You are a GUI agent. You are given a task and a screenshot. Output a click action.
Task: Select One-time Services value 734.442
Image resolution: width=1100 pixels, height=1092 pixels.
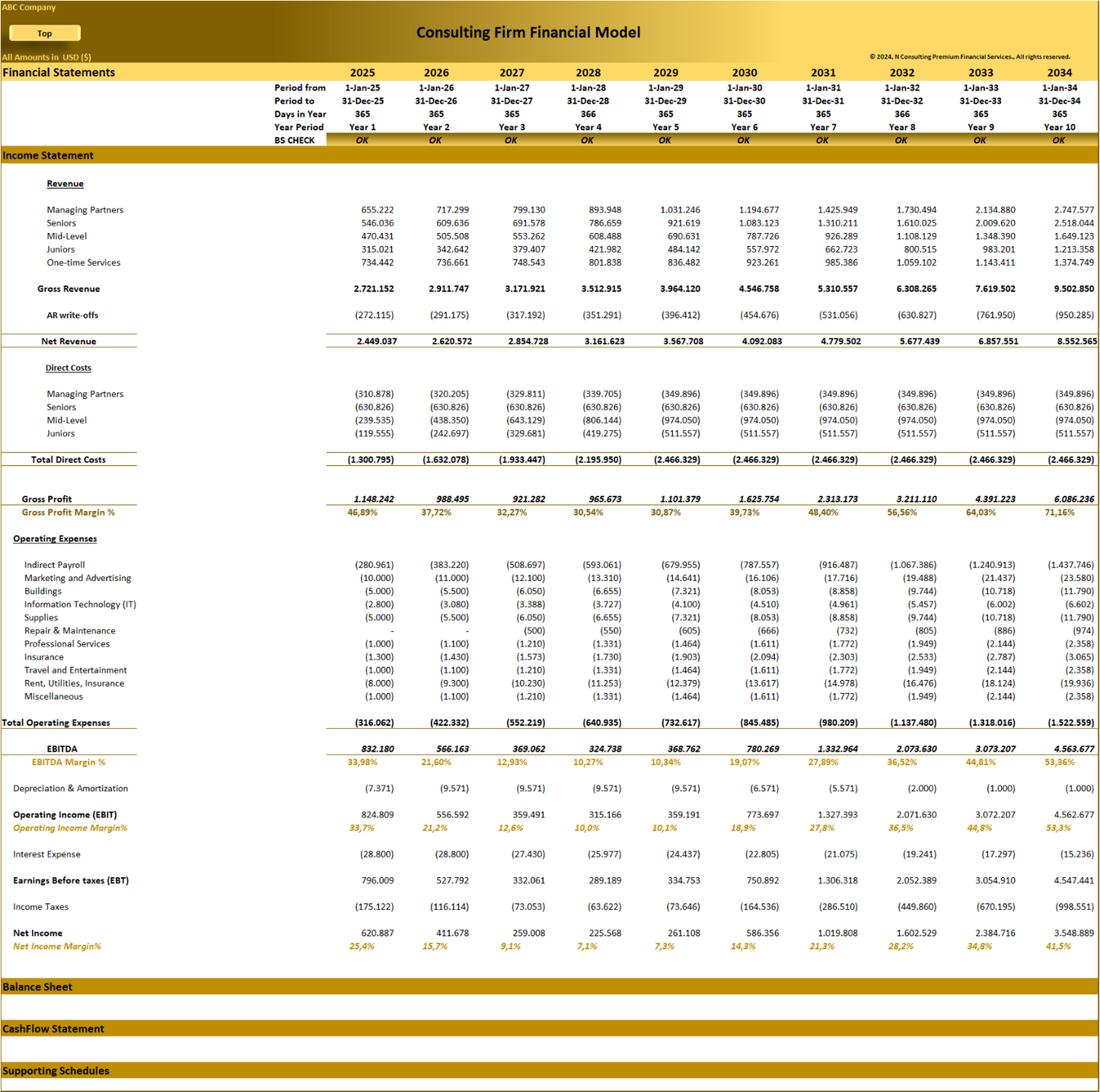(x=378, y=263)
